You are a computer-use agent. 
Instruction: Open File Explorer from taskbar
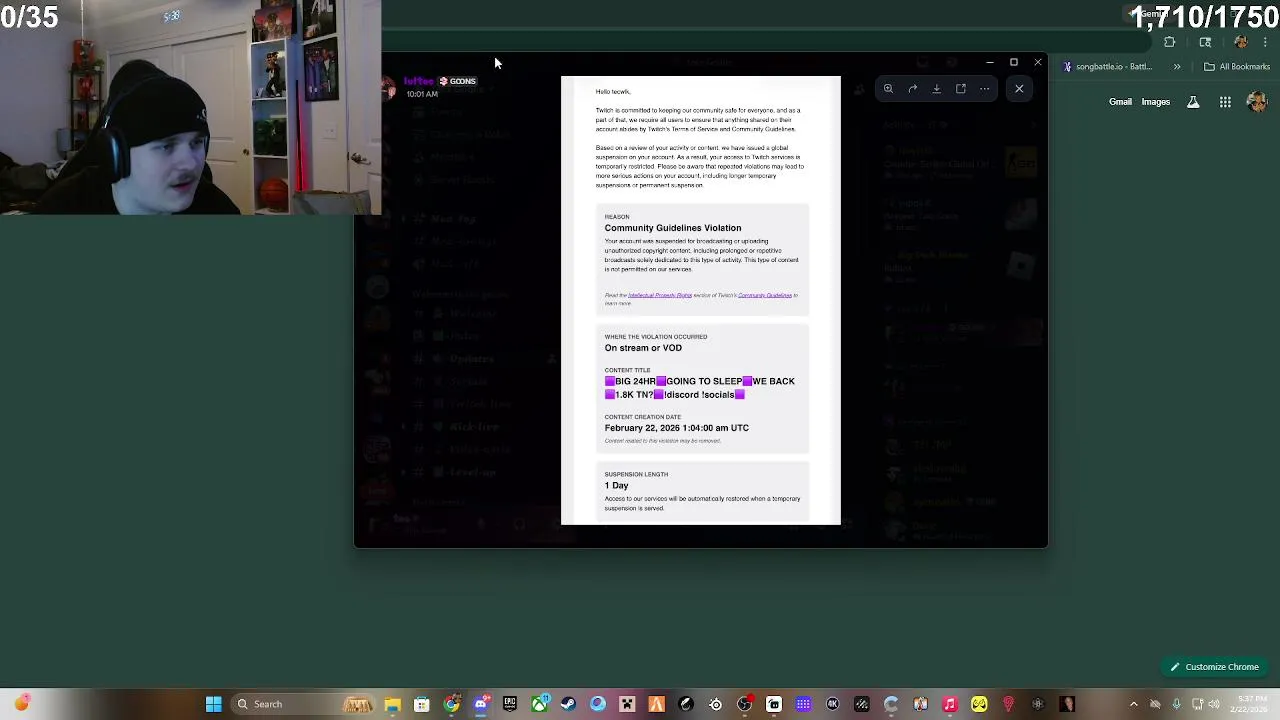[x=392, y=704]
